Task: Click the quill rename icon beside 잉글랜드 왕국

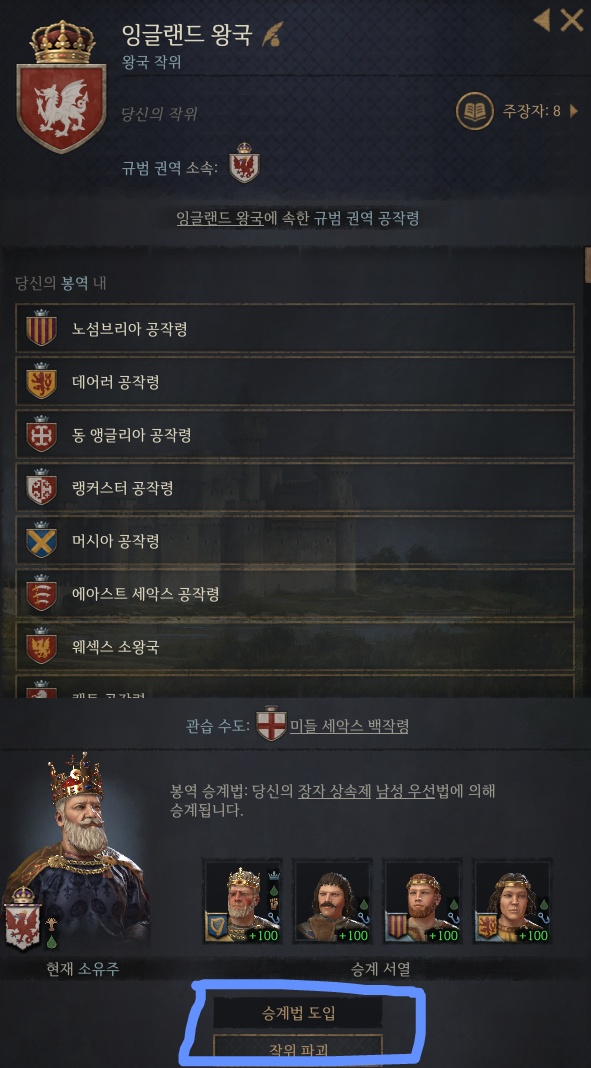Action: coord(272,33)
